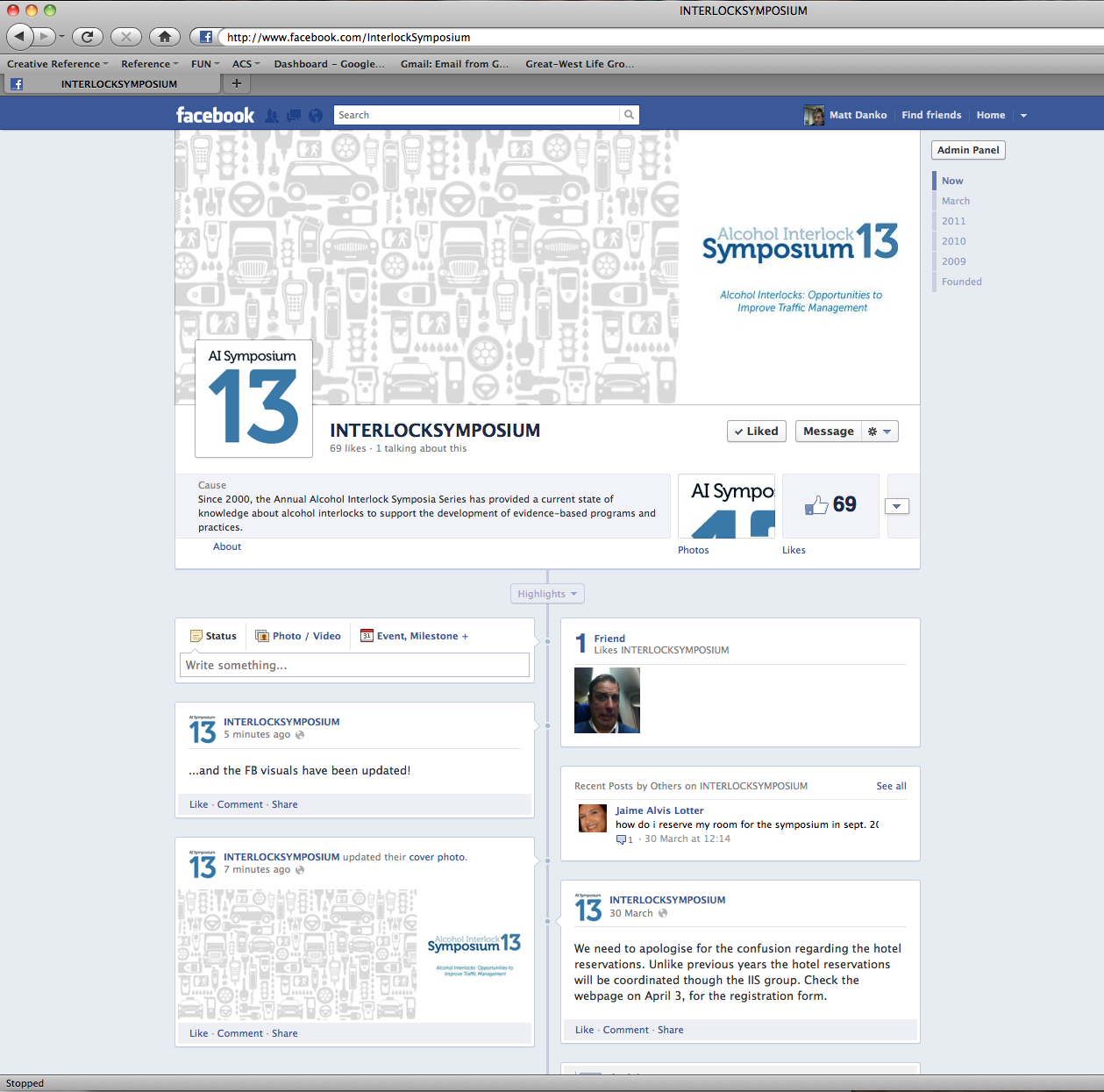
Task: Click the Facebook favicon in address bar
Action: [205, 37]
